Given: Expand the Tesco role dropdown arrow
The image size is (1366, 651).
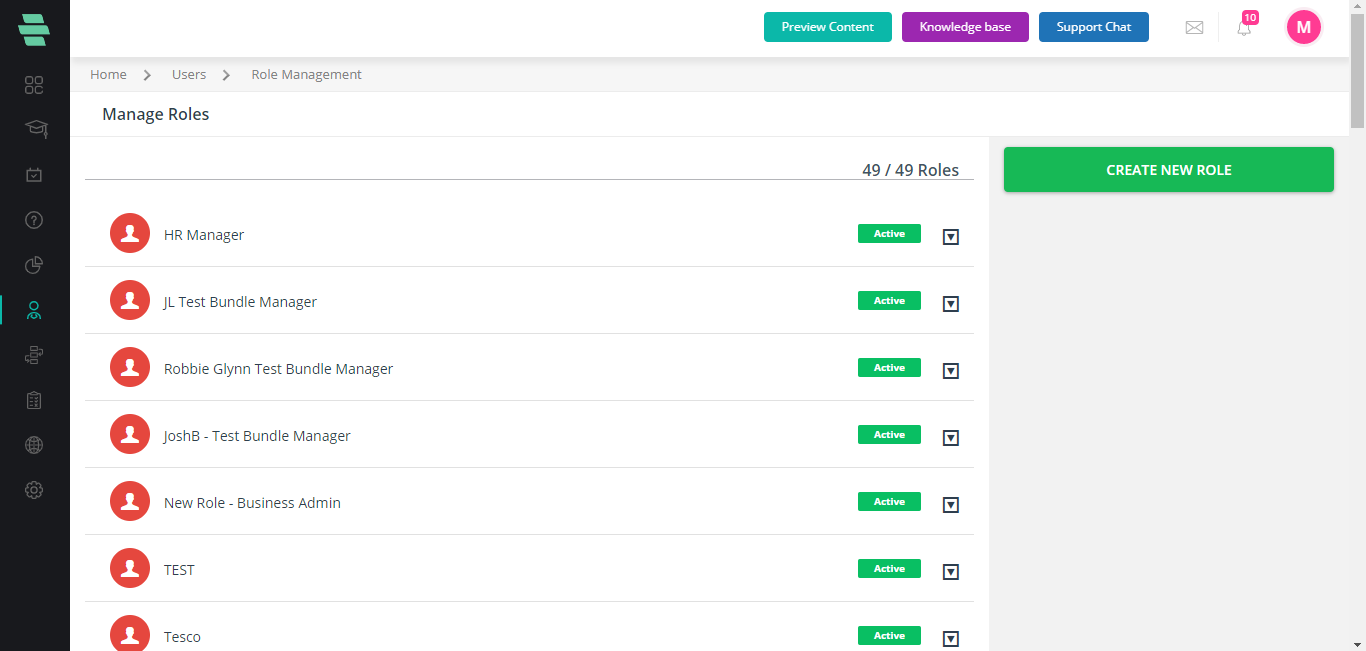Looking at the screenshot, I should point(951,639).
